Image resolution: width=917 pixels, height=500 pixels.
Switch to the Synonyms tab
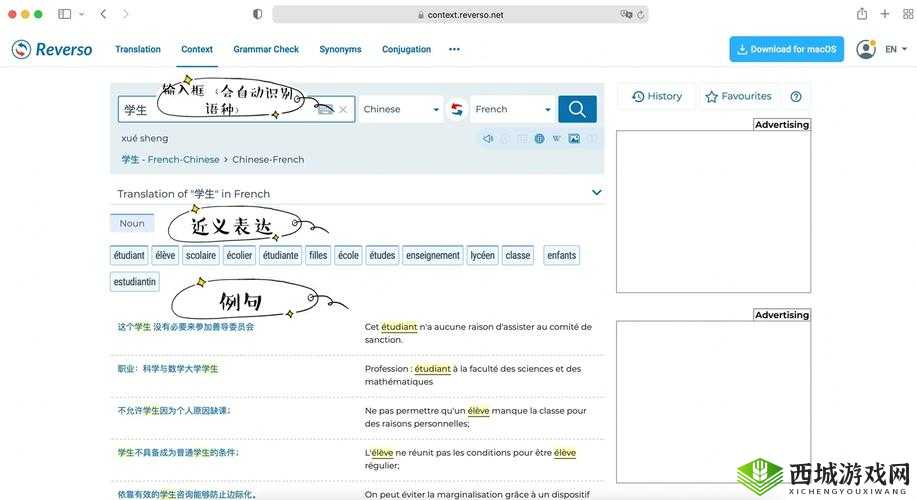340,49
